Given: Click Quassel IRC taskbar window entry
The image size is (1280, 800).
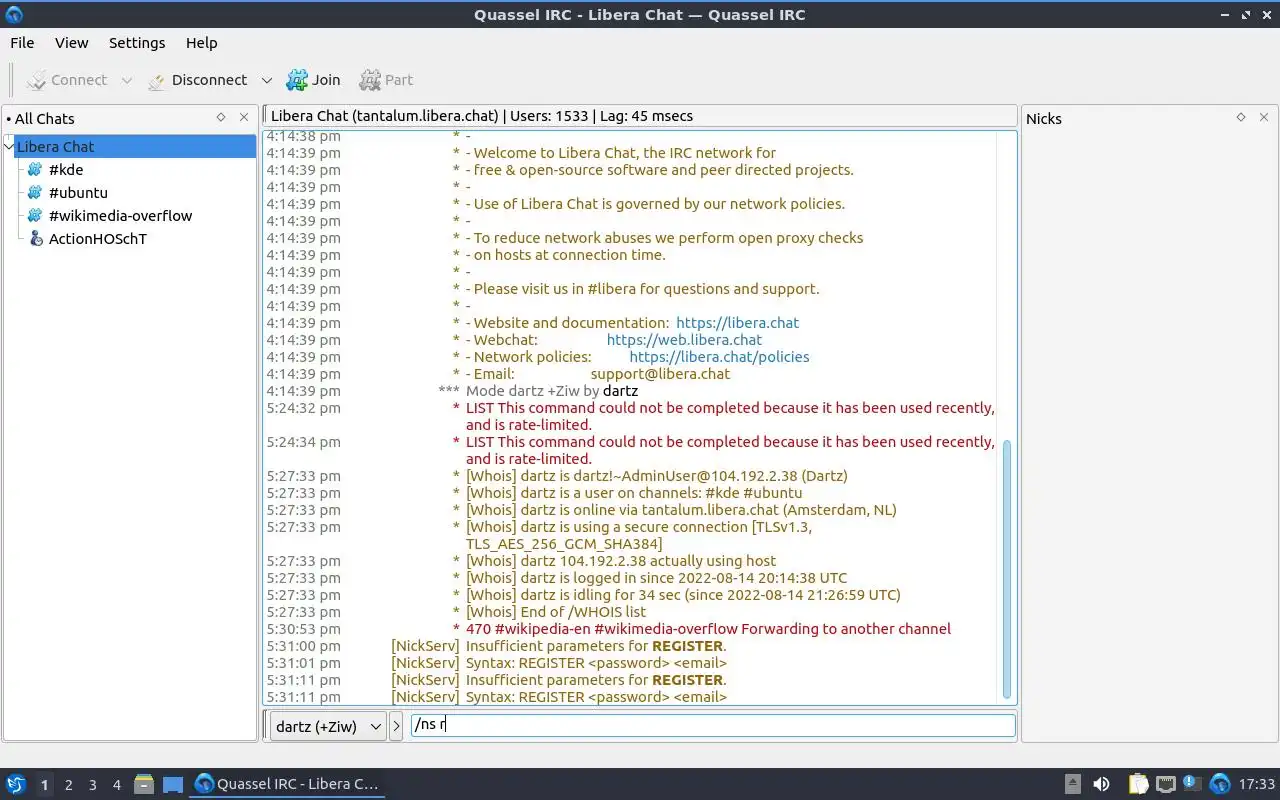Looking at the screenshot, I should pyautogui.click(x=288, y=784).
